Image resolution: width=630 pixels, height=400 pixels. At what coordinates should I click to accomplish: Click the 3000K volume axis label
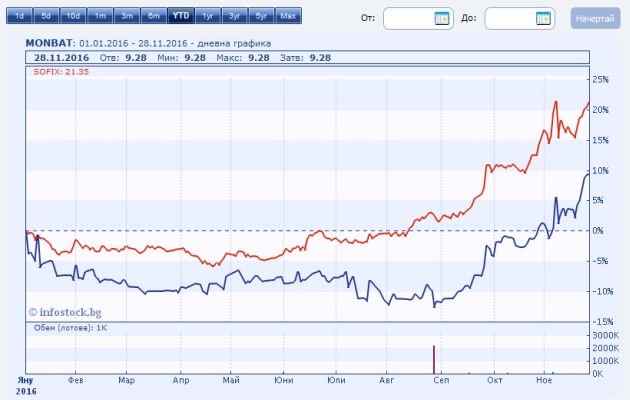(605, 335)
